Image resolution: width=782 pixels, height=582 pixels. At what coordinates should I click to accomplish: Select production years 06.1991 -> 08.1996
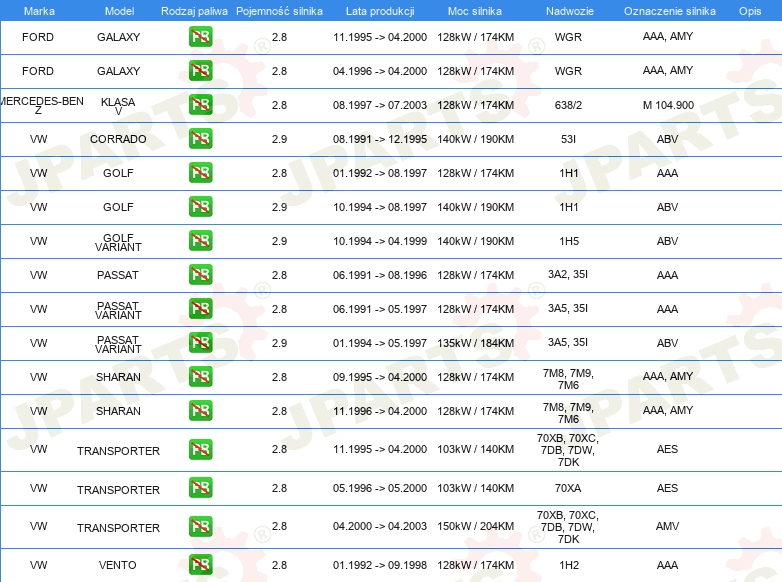pos(380,275)
